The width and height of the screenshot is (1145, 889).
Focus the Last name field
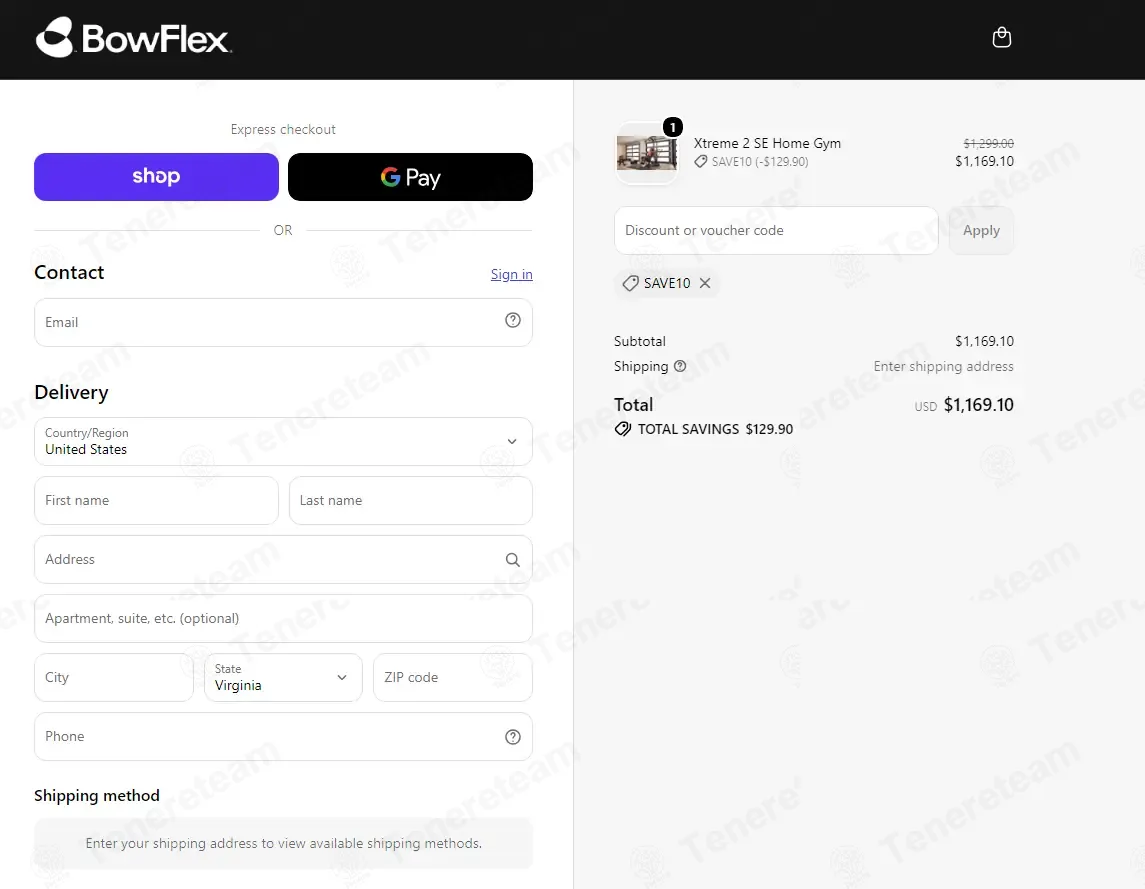(x=410, y=500)
